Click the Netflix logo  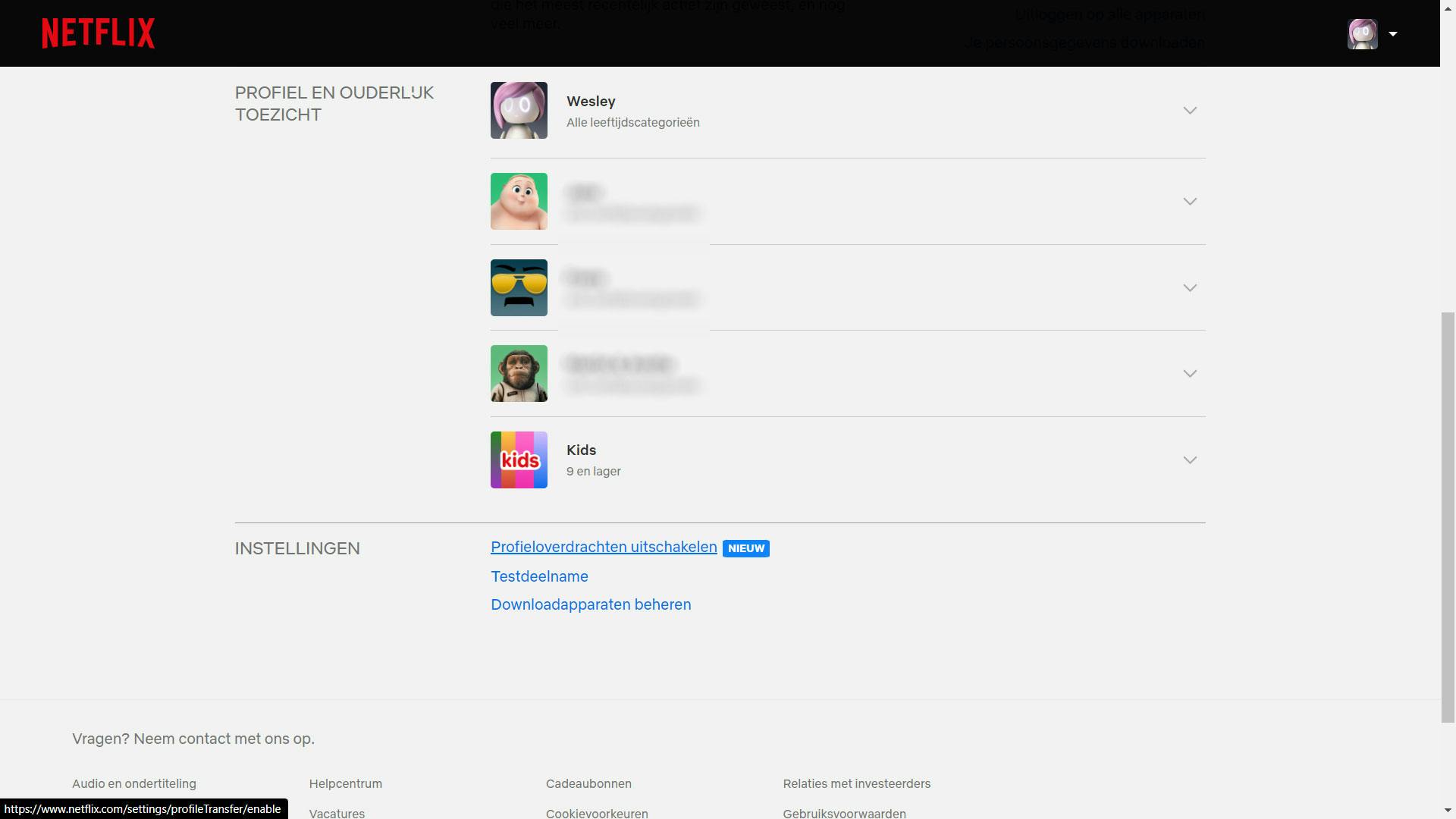98,33
